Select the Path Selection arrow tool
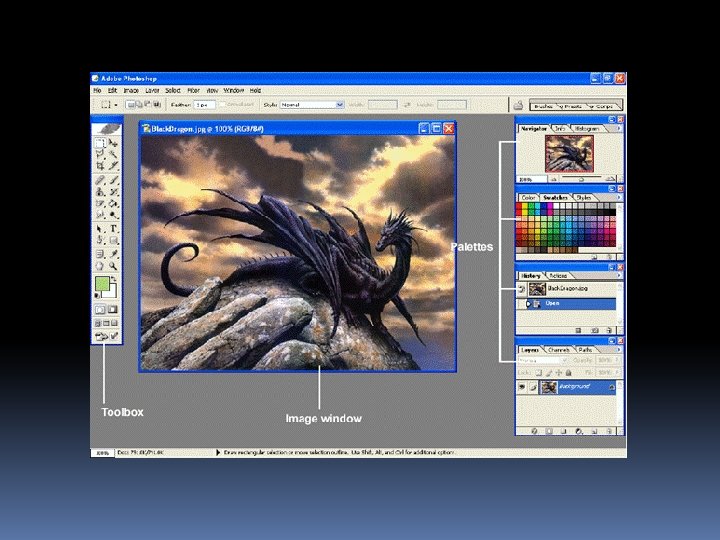The width and height of the screenshot is (720, 540). [100, 228]
